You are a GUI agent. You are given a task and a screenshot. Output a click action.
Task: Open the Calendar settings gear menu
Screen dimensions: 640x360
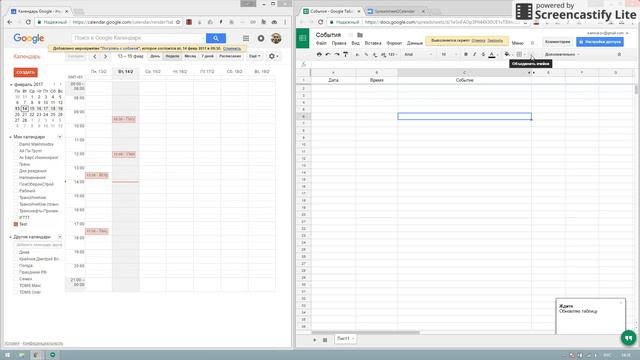pyautogui.click(x=273, y=56)
